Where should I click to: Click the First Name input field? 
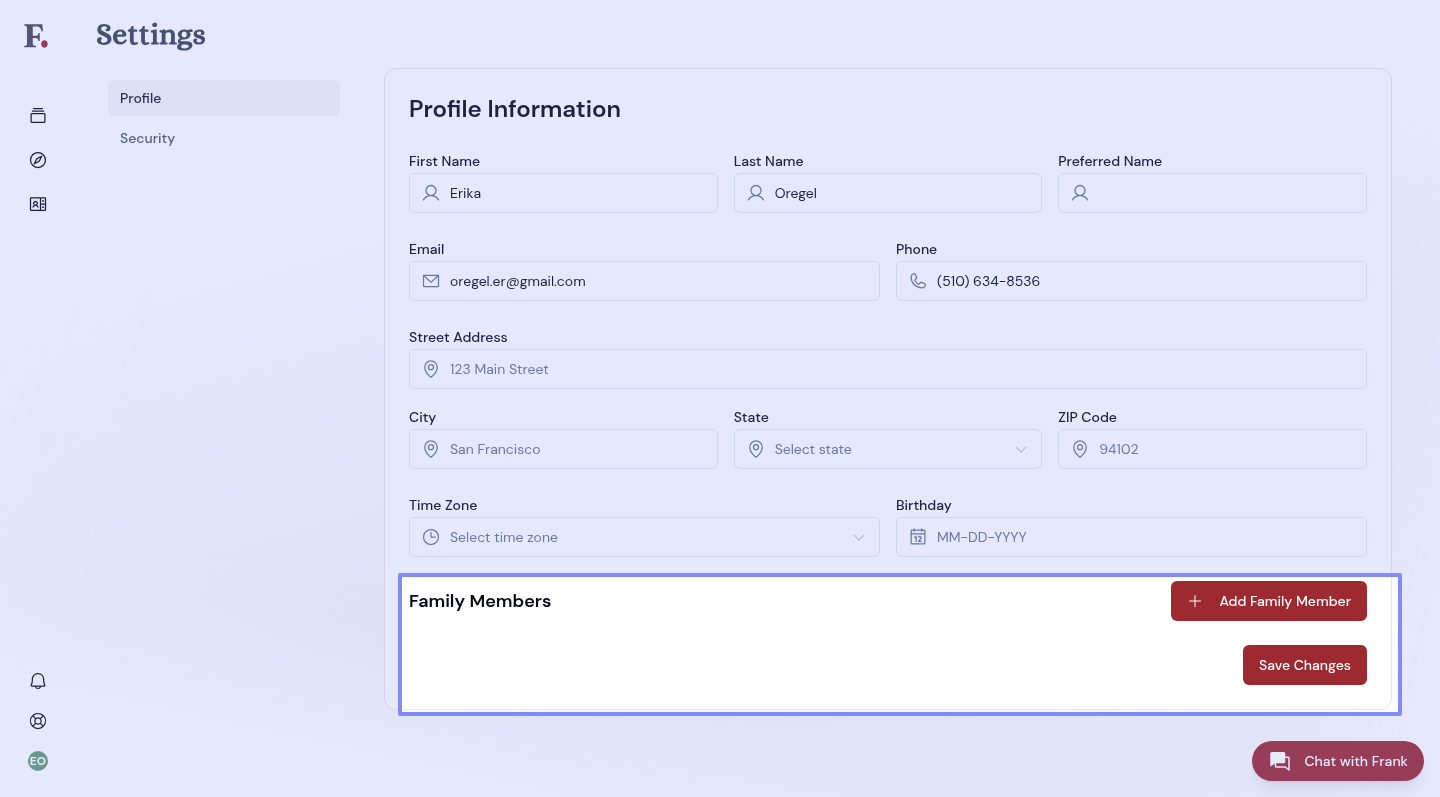[575, 193]
